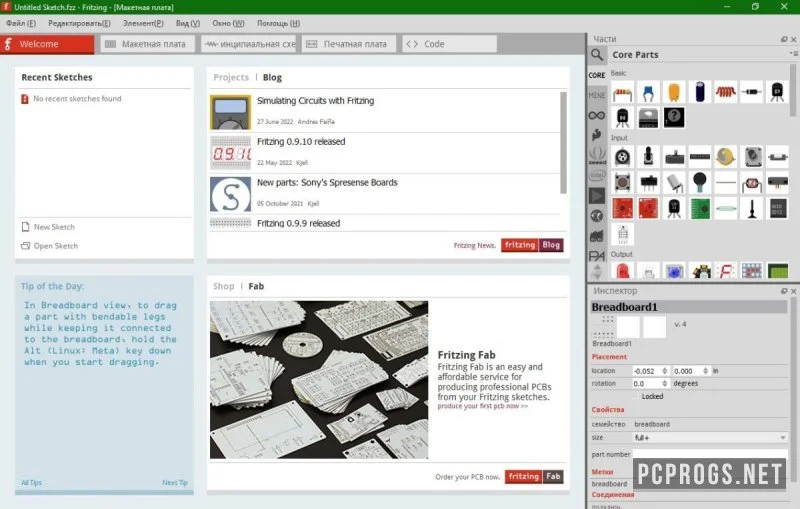Click the Fritzing Fab PCB photo
Screen dimensions: 800x509
coord(319,379)
